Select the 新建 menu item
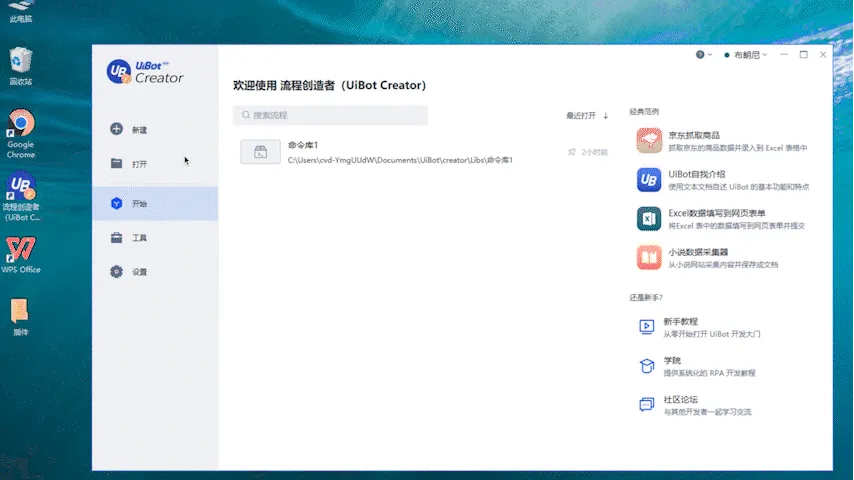854x480 pixels. [155, 130]
